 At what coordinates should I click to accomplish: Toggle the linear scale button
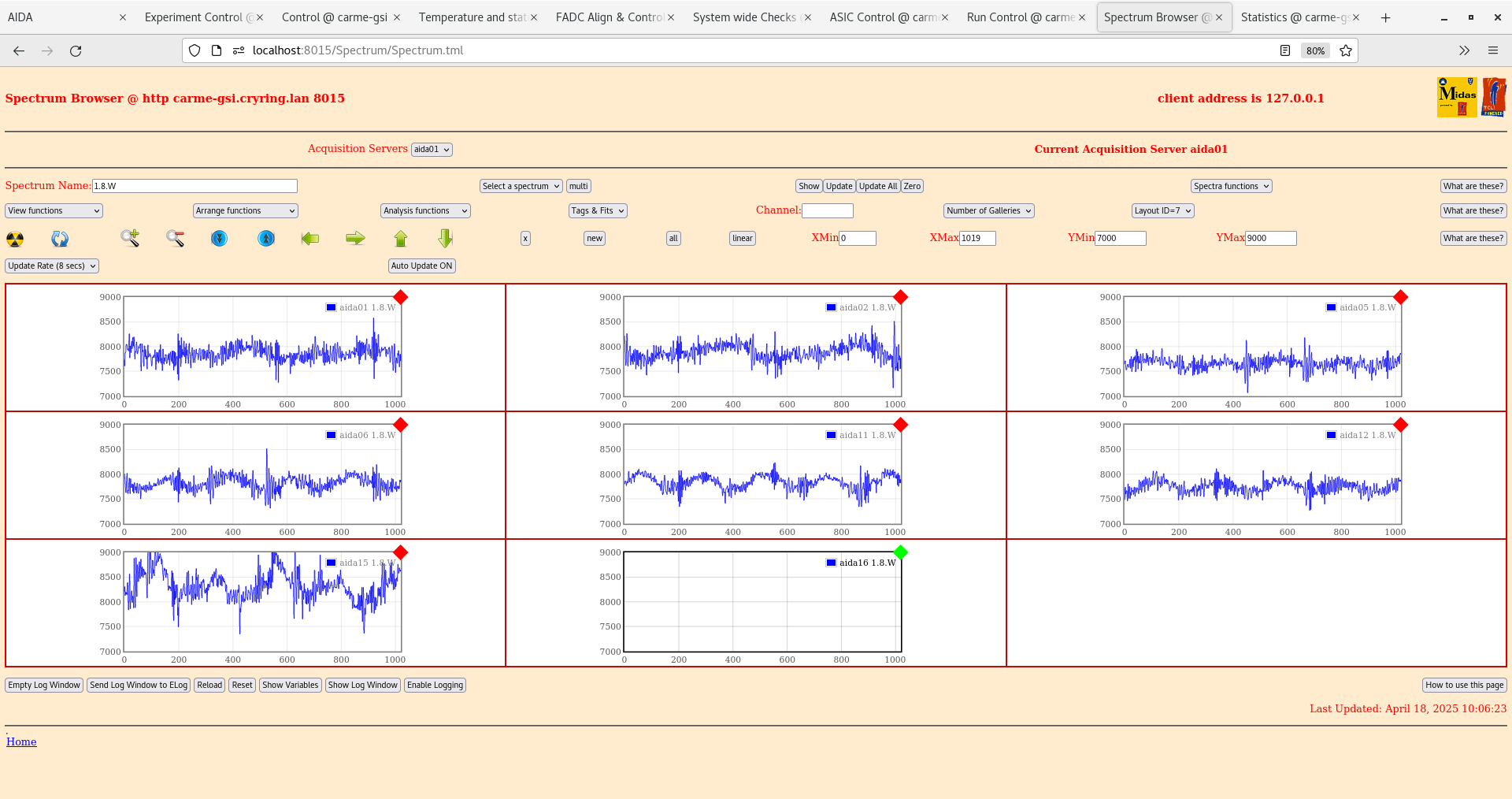[x=743, y=238]
